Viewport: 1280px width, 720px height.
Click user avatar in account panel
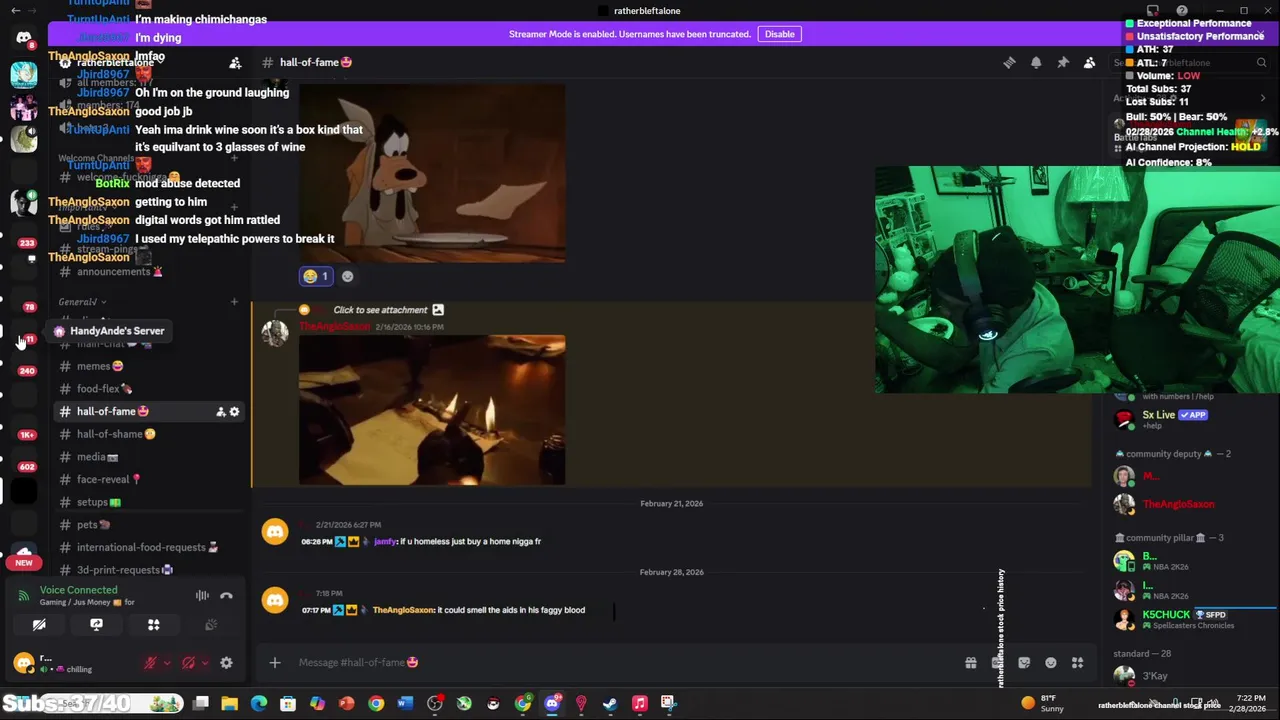24,663
